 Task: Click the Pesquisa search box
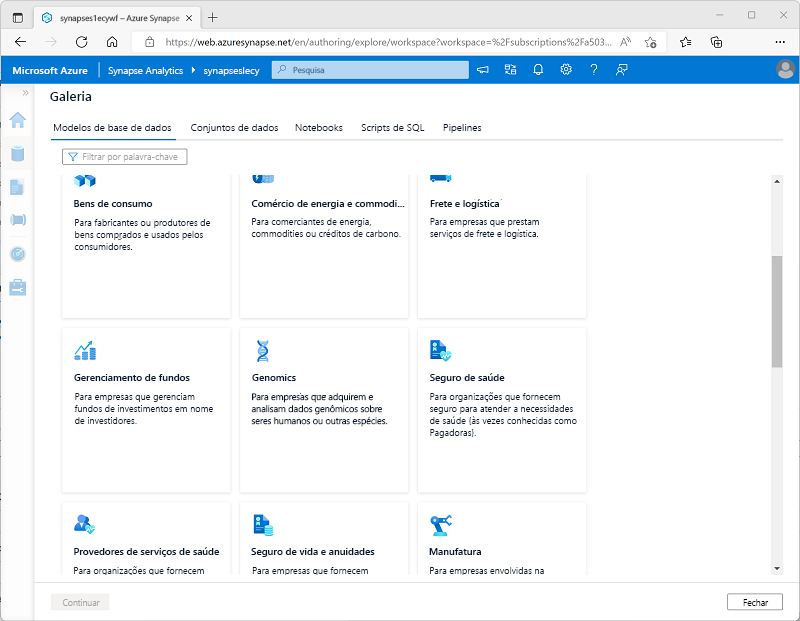click(x=370, y=70)
